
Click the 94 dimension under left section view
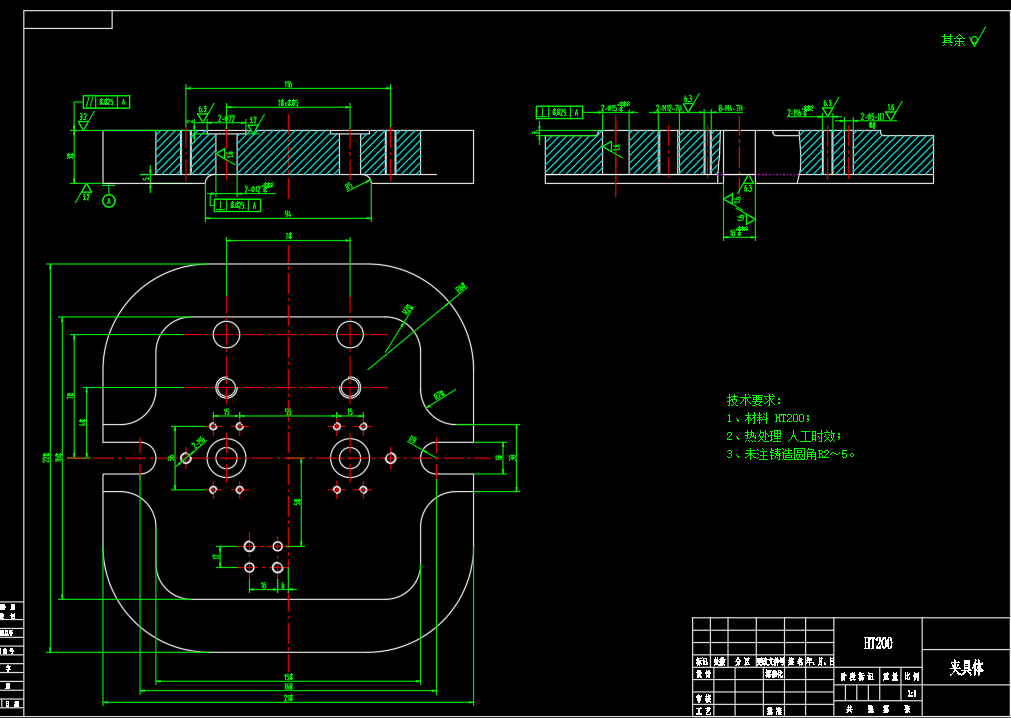(x=288, y=214)
